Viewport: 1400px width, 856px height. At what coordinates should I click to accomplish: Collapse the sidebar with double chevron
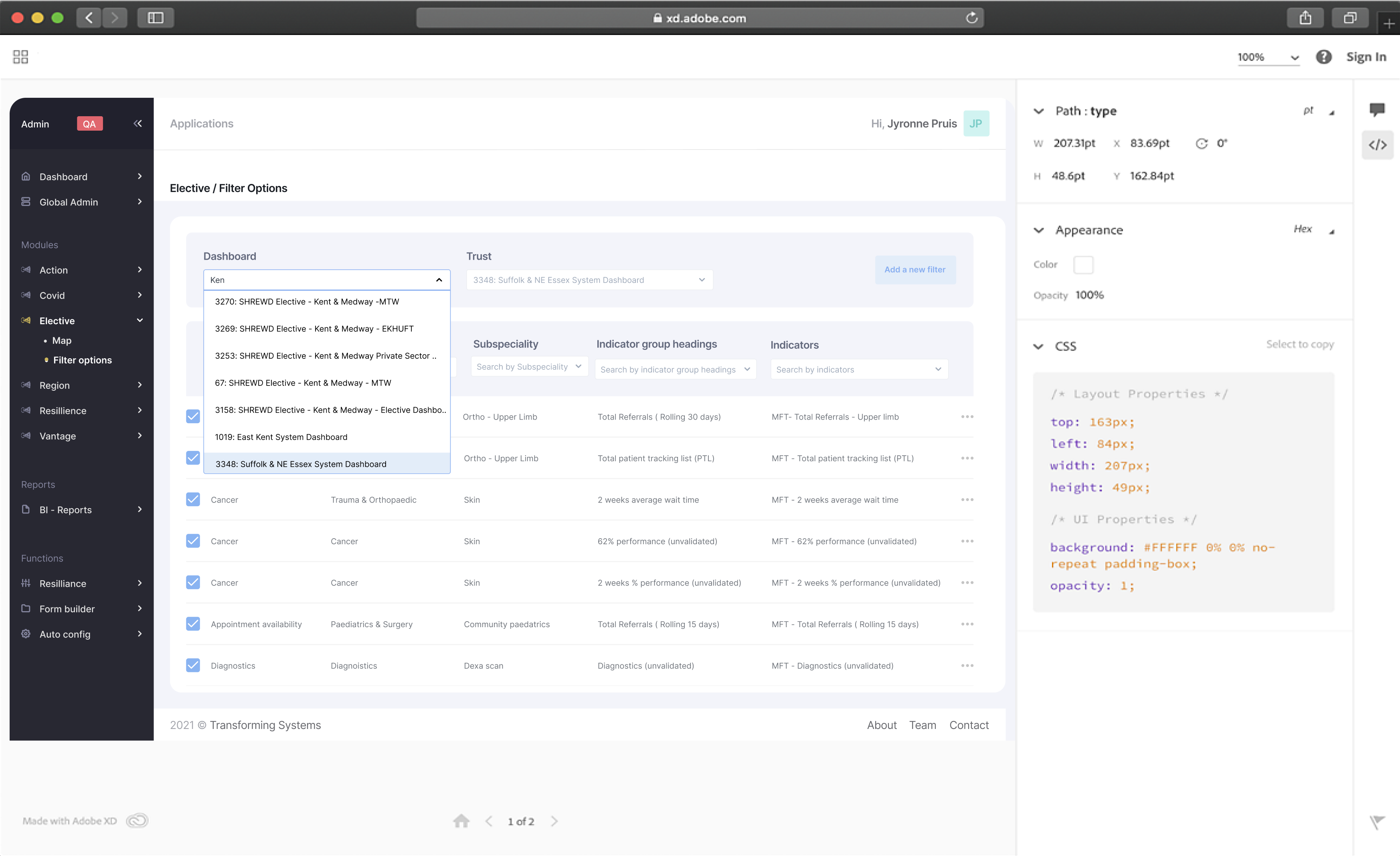(x=138, y=123)
